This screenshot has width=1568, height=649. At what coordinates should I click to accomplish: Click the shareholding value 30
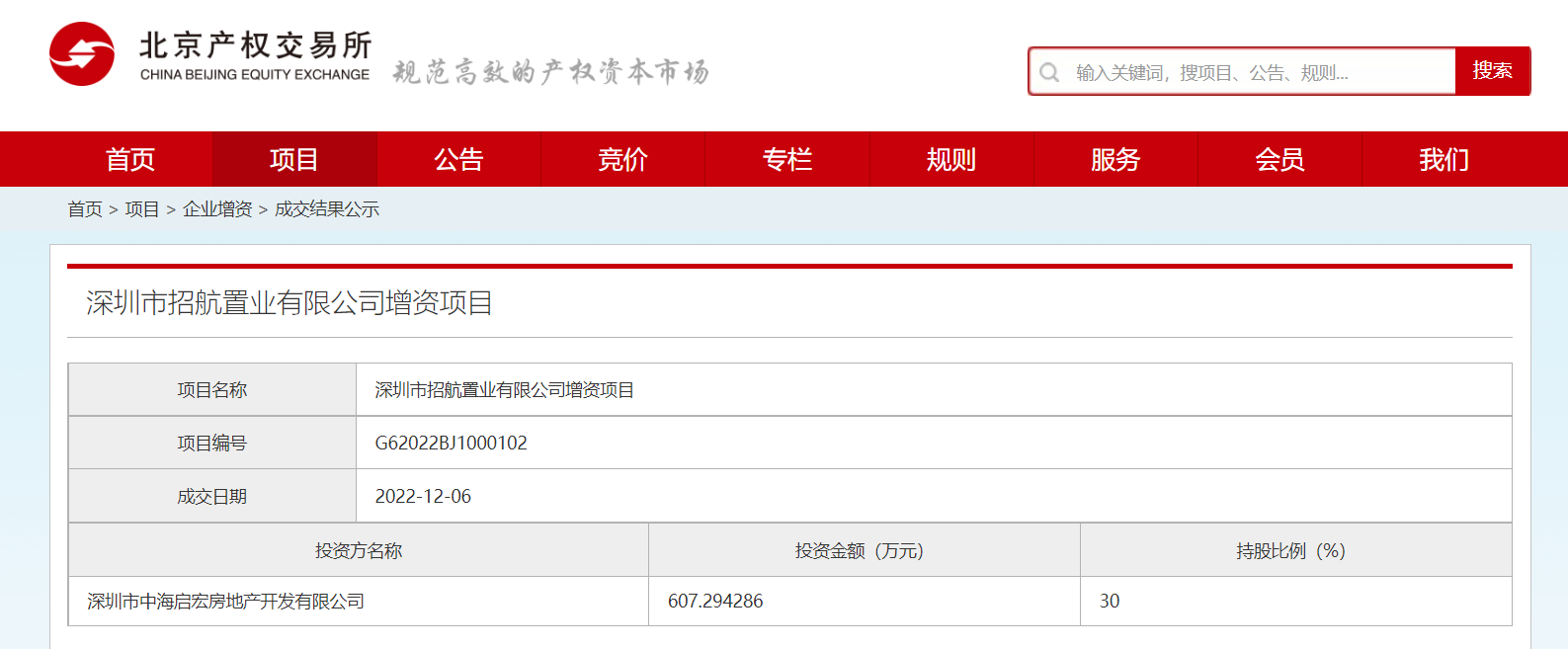coord(1110,601)
